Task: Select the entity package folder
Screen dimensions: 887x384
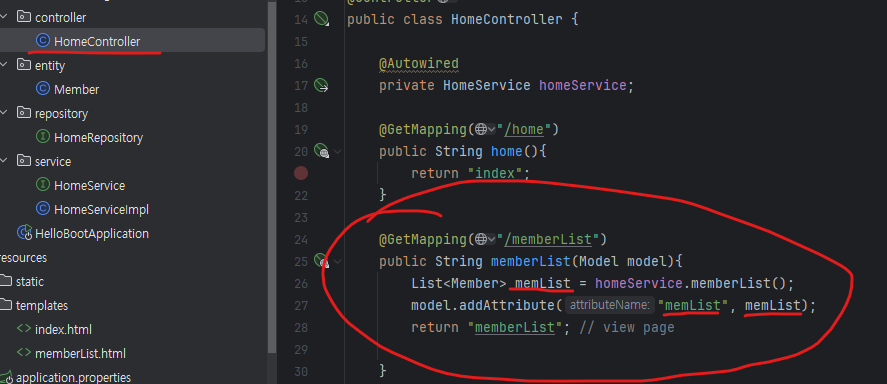Action: [x=50, y=66]
